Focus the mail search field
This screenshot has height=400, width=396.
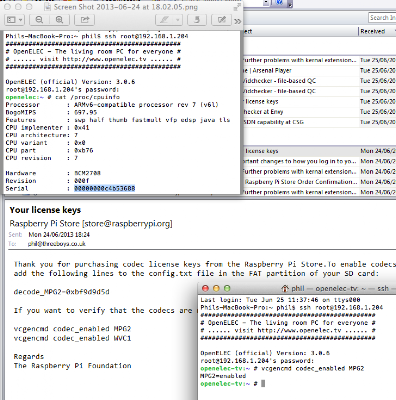click(x=382, y=18)
